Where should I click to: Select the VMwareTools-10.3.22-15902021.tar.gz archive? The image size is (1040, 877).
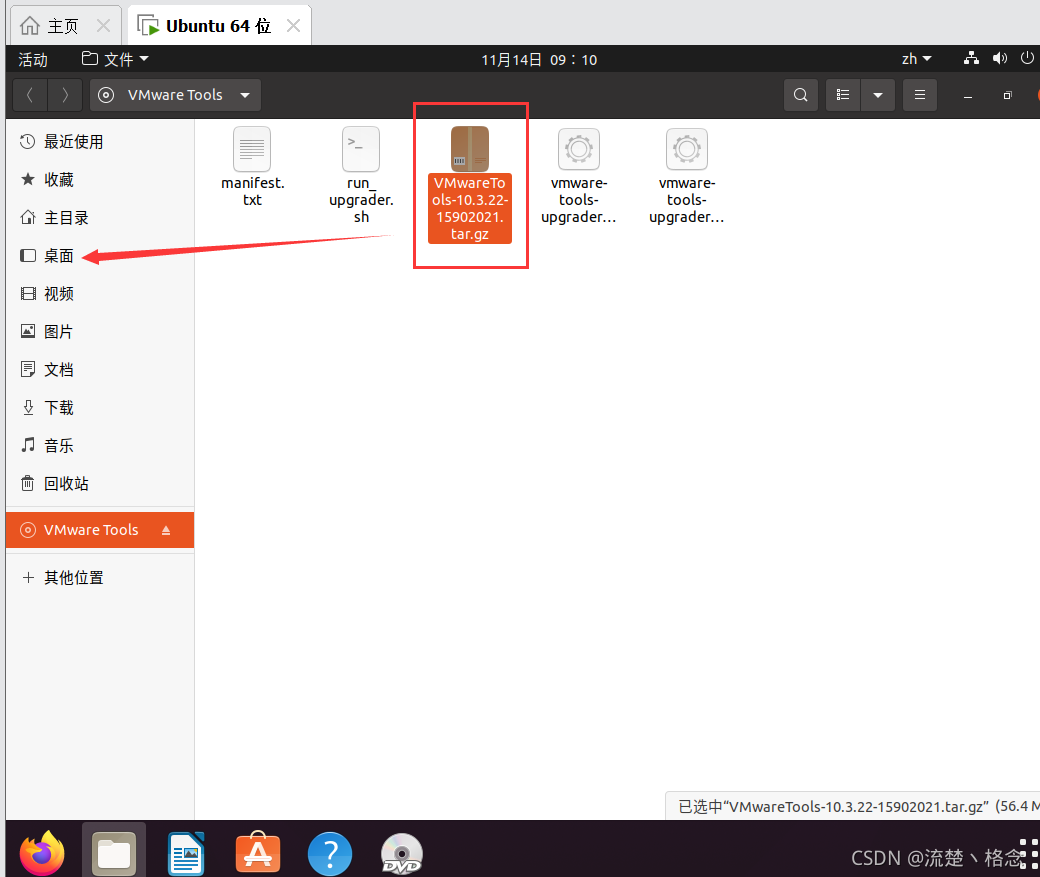pyautogui.click(x=470, y=185)
